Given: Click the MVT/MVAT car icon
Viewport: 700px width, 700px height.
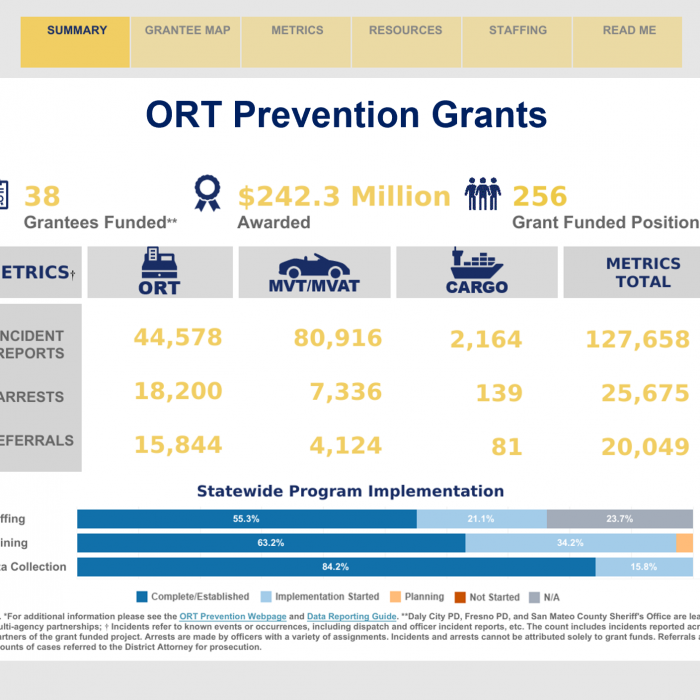Looking at the screenshot, I should (315, 267).
